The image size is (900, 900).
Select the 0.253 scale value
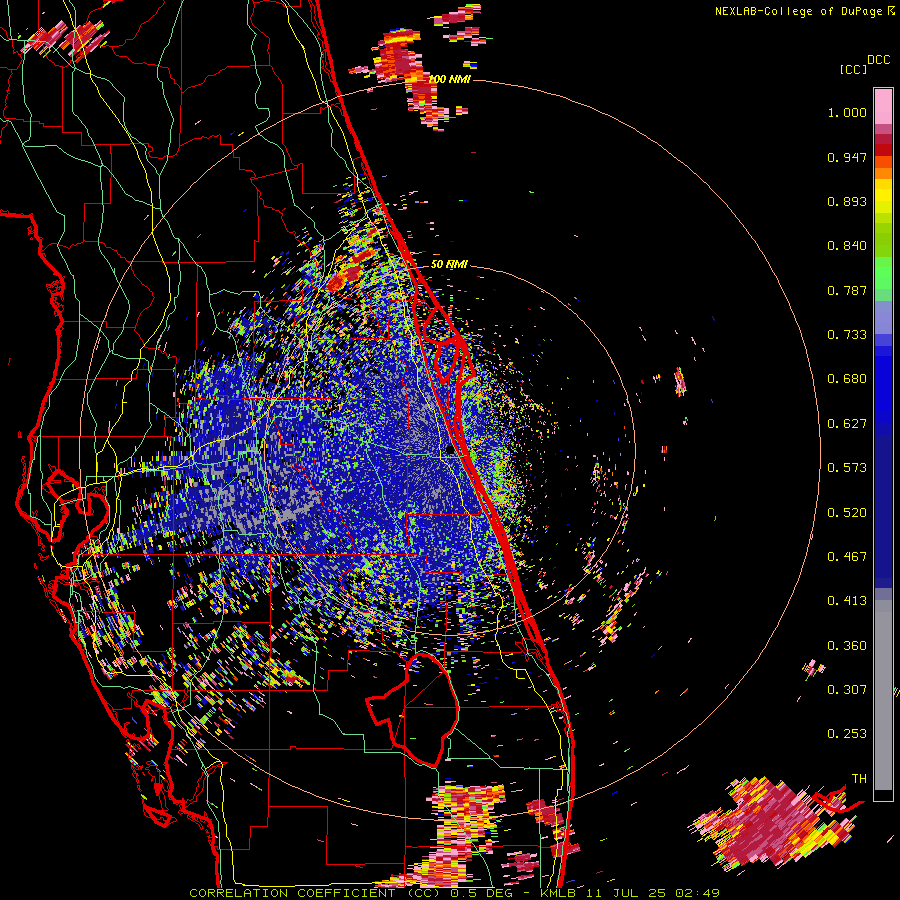[x=847, y=734]
